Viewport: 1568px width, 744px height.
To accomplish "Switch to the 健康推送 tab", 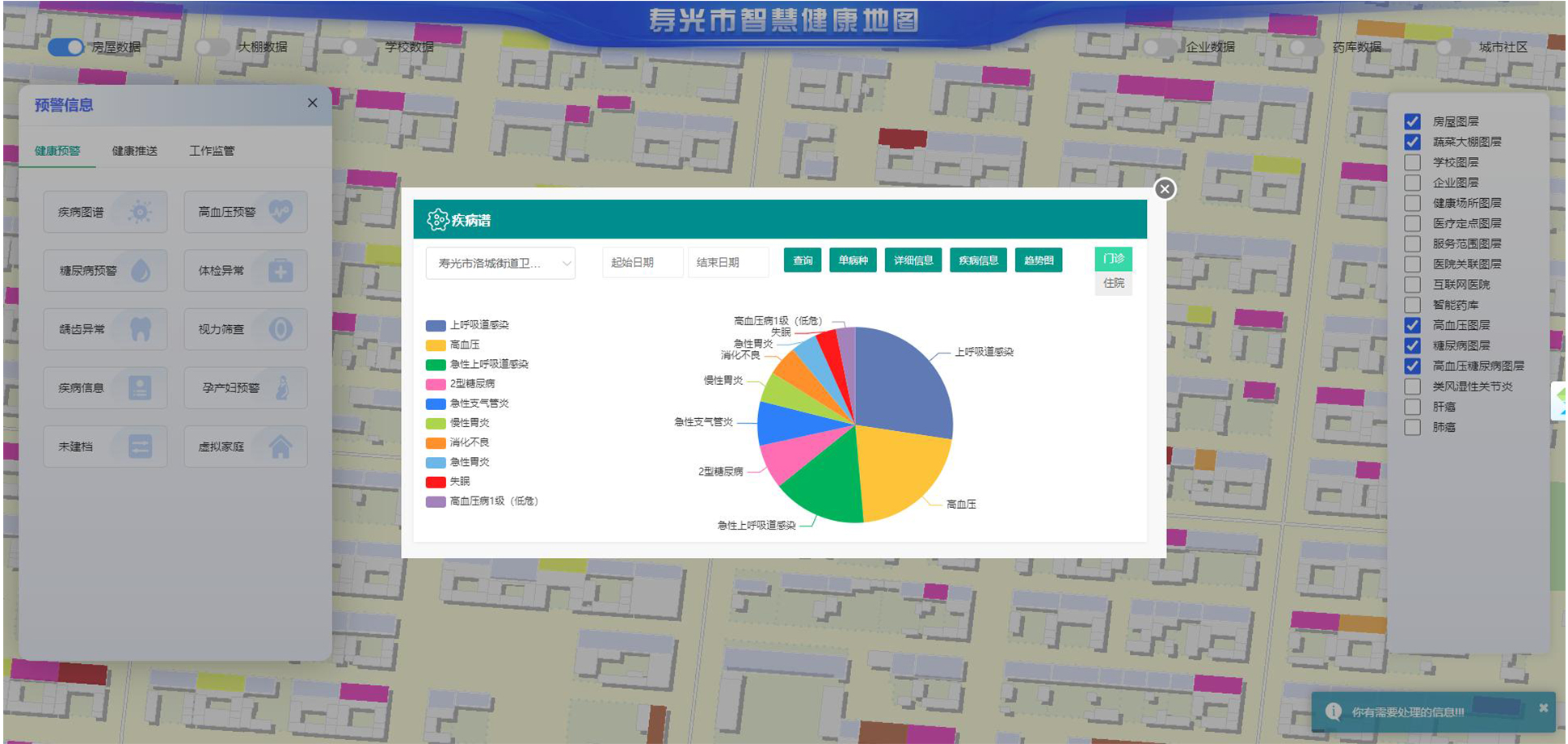I will pyautogui.click(x=134, y=151).
